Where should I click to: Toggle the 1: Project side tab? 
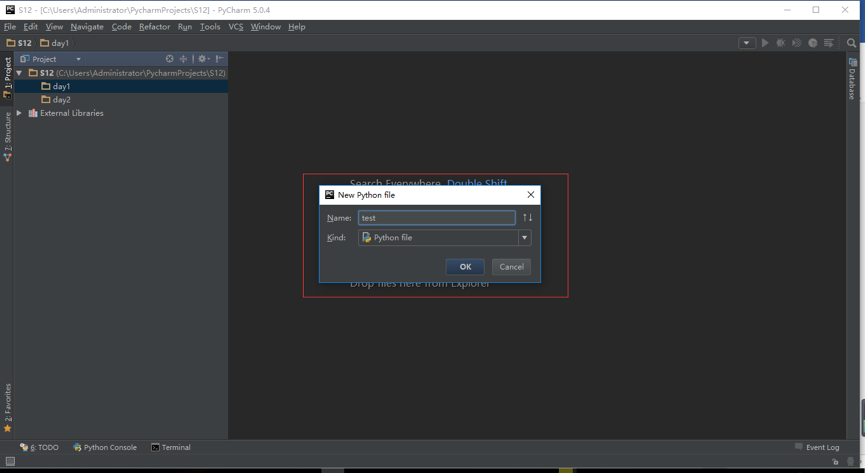(x=7, y=77)
